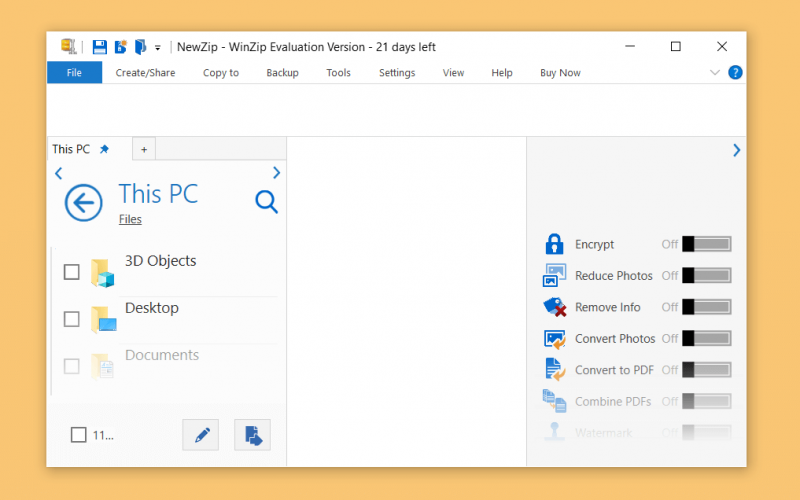Turn on the Combine PDFs switch
The image size is (800, 500).
707,402
